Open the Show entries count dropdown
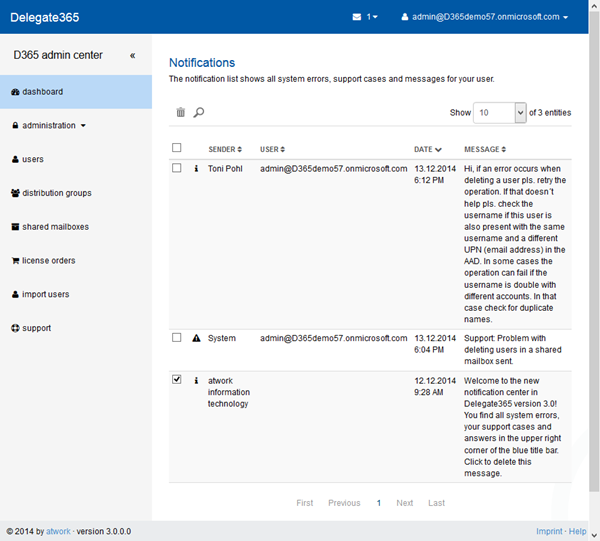The height and width of the screenshot is (541, 600). tap(500, 112)
